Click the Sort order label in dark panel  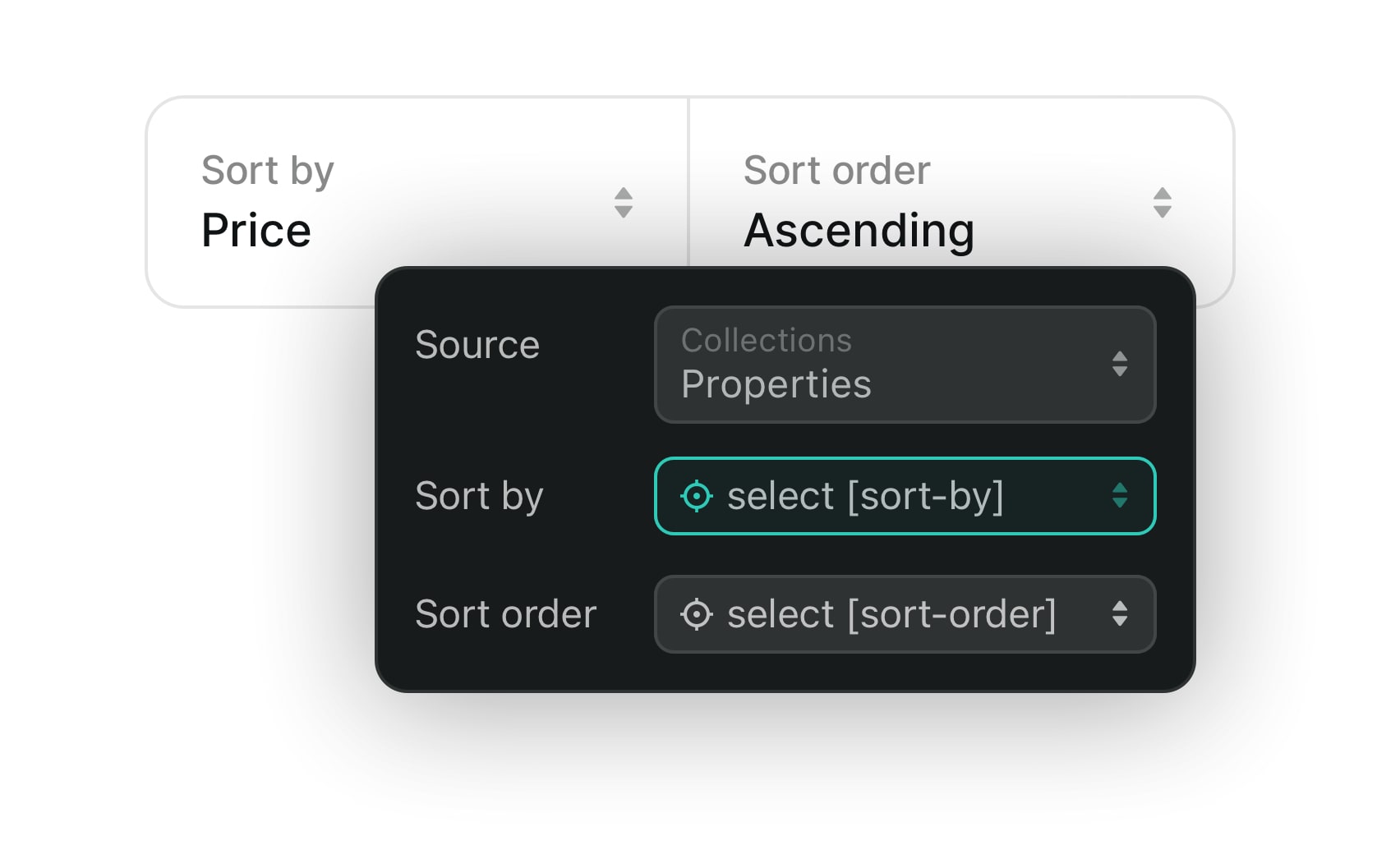(505, 614)
